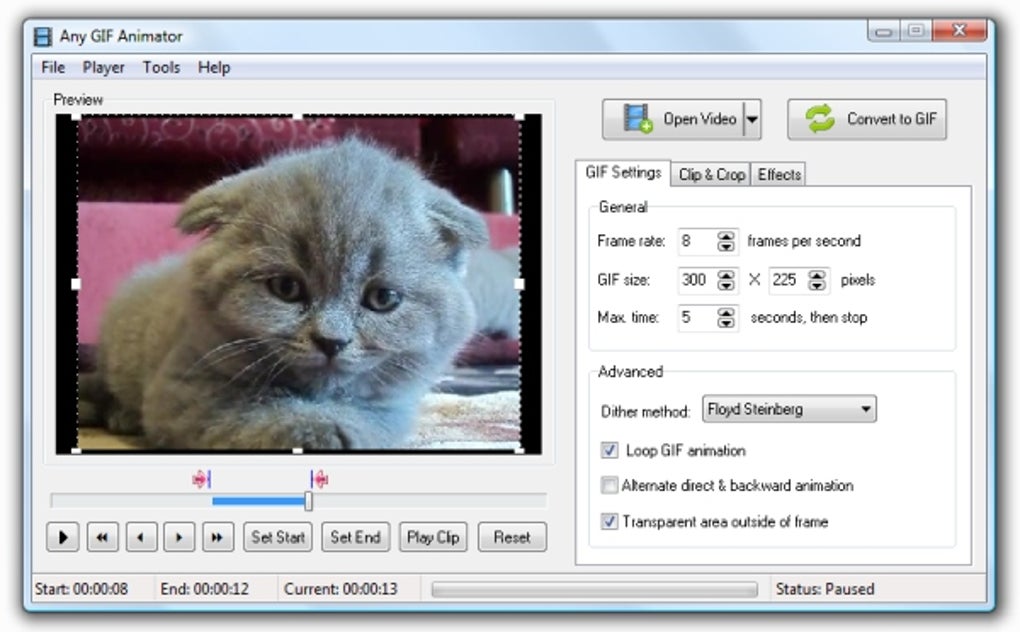Increase GIF width with the up arrow
This screenshot has height=632, width=1020.
(x=726, y=274)
